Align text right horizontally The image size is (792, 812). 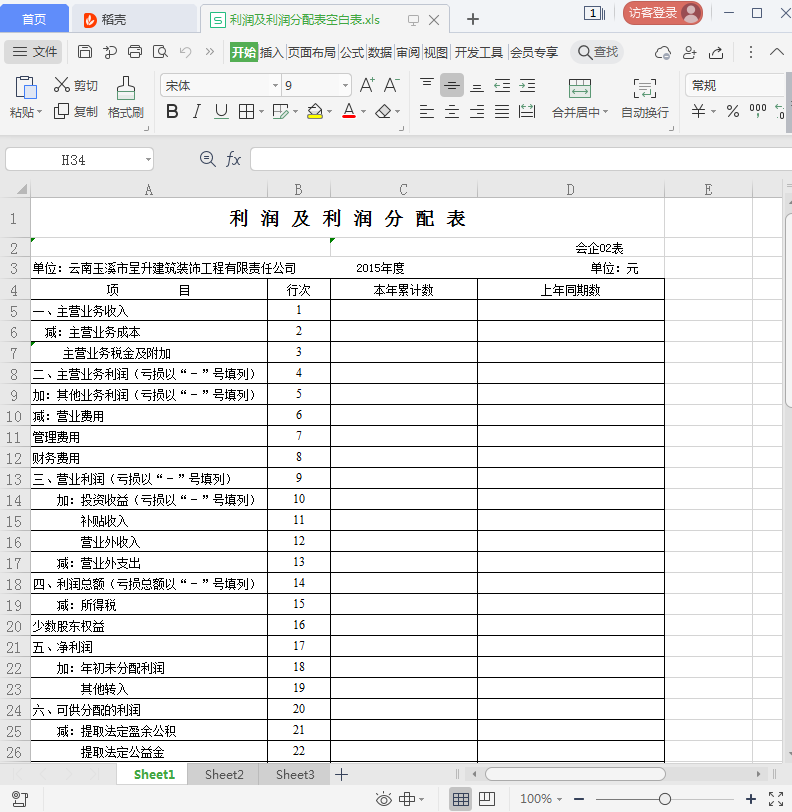(477, 111)
